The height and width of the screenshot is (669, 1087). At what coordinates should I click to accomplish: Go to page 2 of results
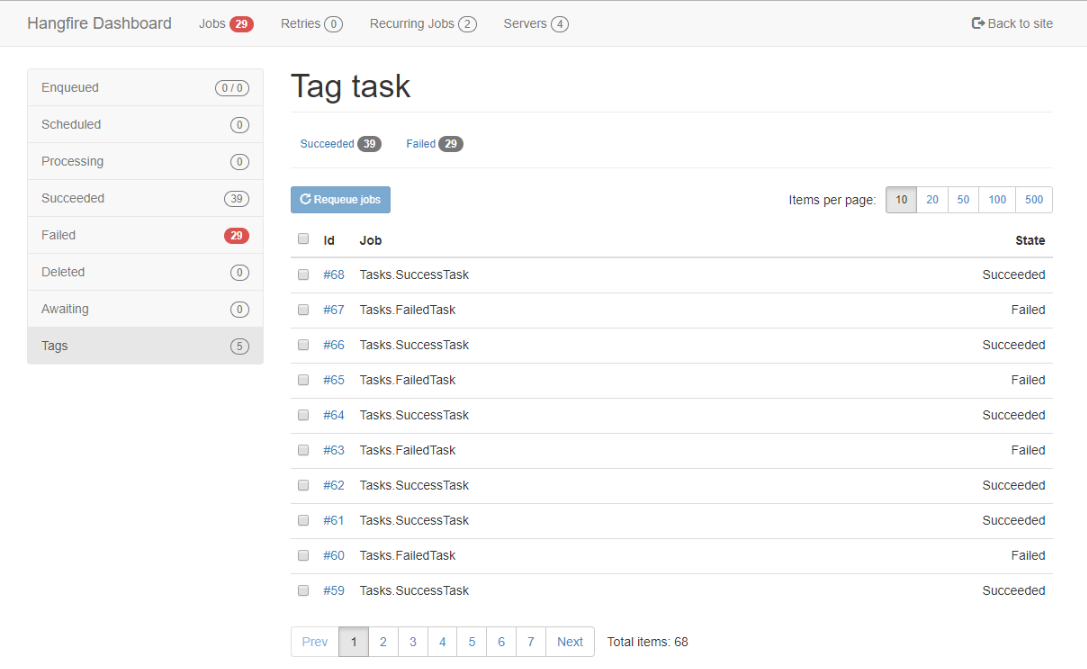383,642
